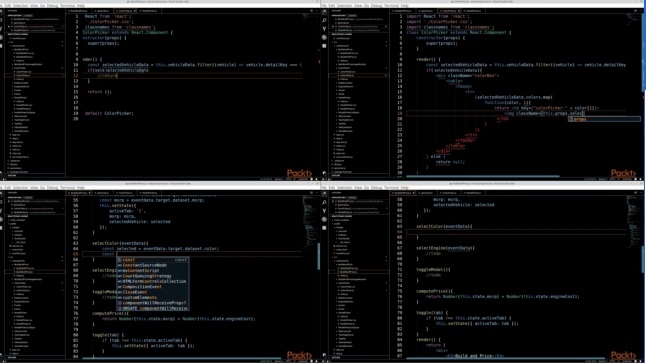Collapse components folder in bottom-left explorer
The height and width of the screenshot is (363, 646).
[18, 261]
